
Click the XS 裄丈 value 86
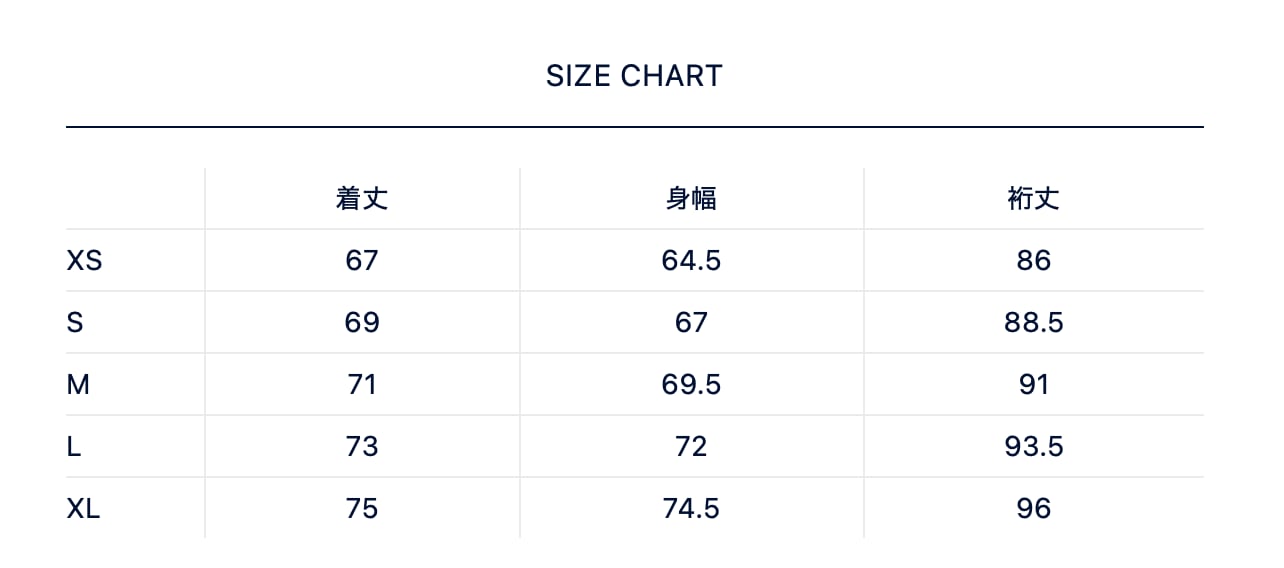tap(1033, 261)
